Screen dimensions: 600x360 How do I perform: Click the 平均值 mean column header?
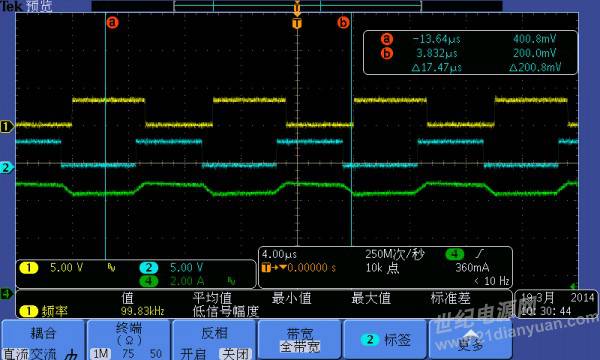pos(212,298)
